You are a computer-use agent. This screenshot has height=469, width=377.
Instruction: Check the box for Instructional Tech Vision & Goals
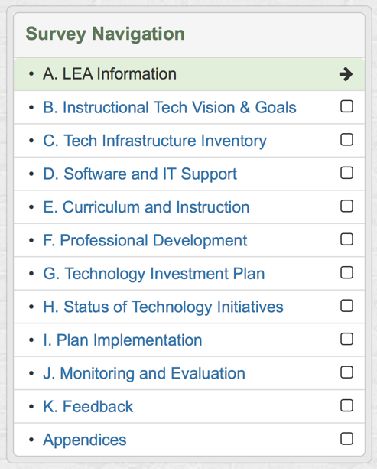click(x=347, y=107)
